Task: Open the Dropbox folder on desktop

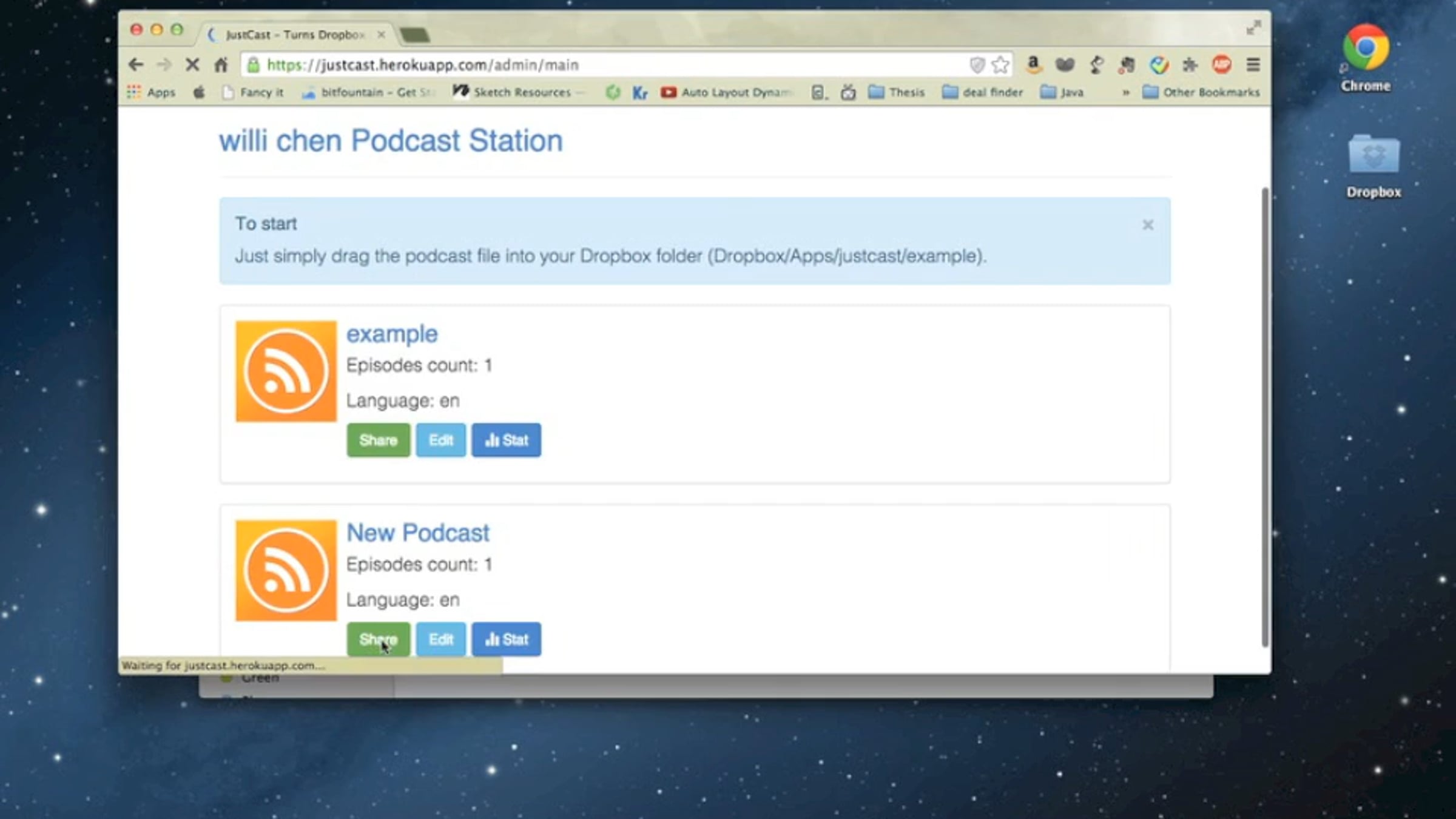Action: (x=1374, y=166)
